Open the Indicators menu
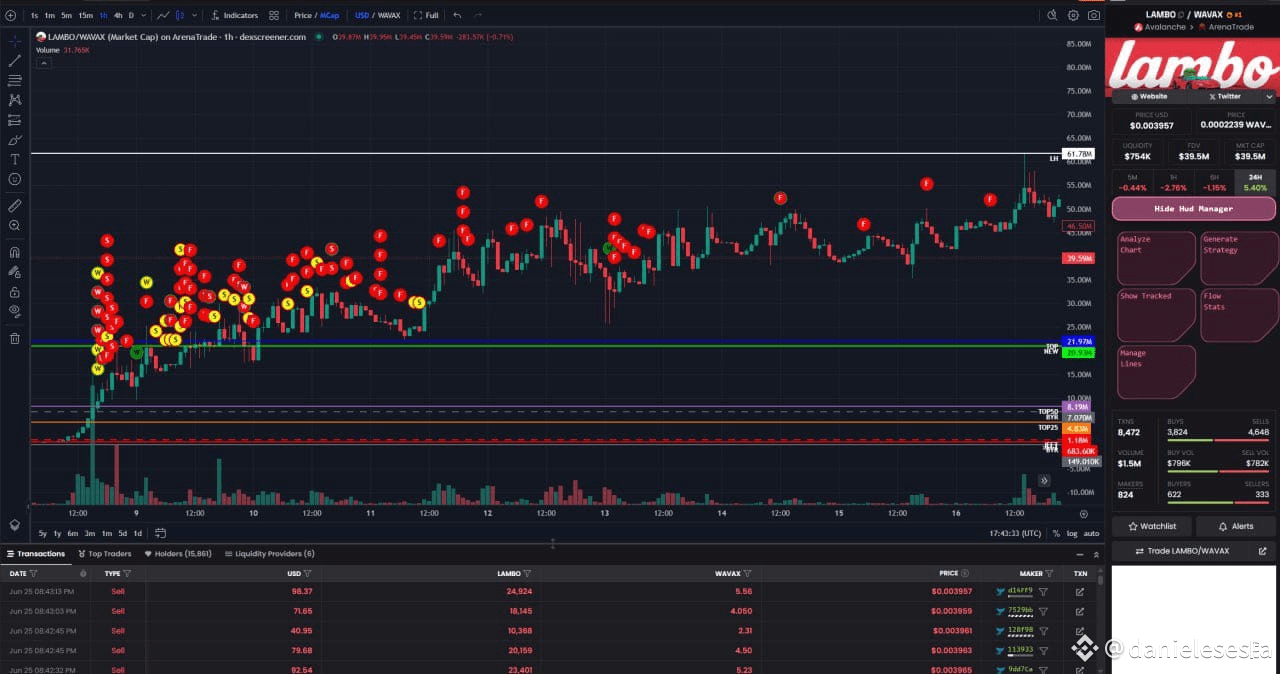 (234, 15)
